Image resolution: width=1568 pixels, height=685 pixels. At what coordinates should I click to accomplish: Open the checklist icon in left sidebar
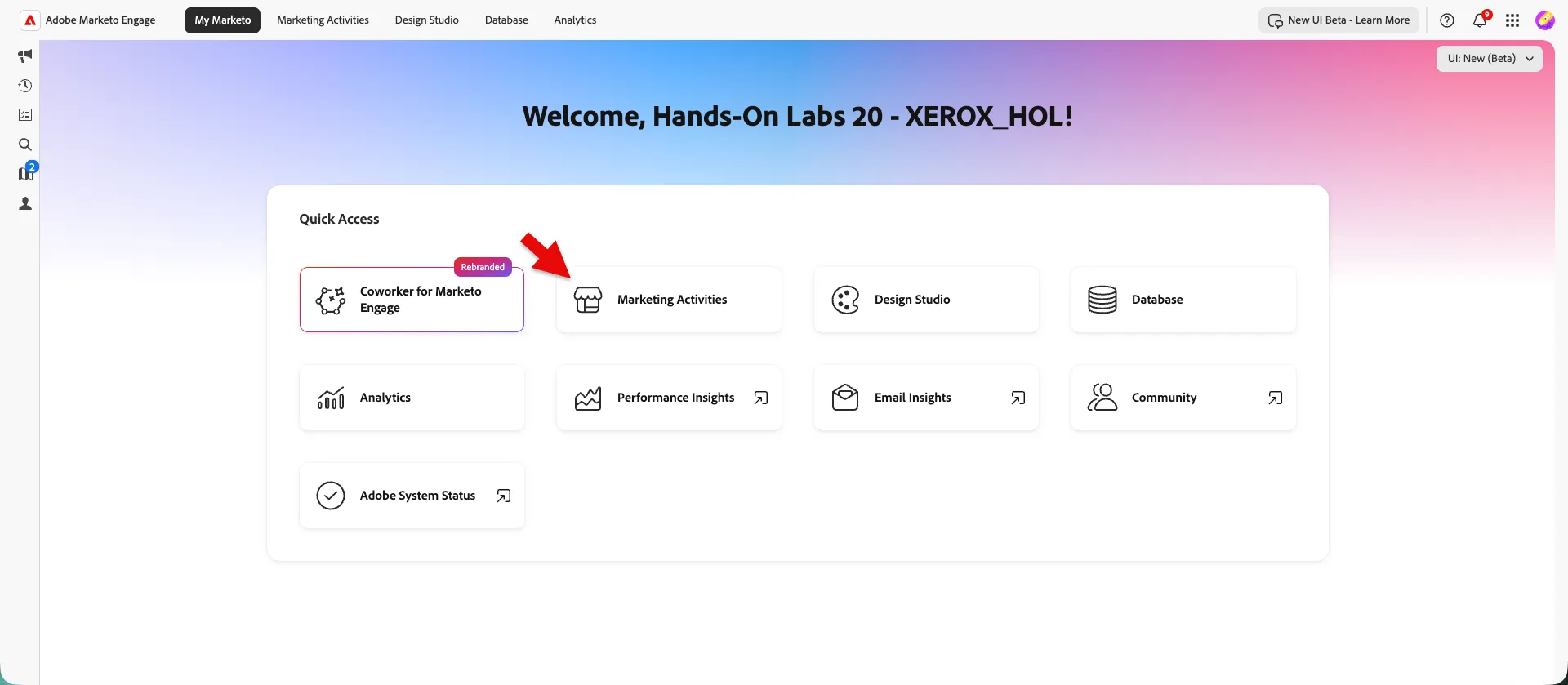pyautogui.click(x=25, y=115)
